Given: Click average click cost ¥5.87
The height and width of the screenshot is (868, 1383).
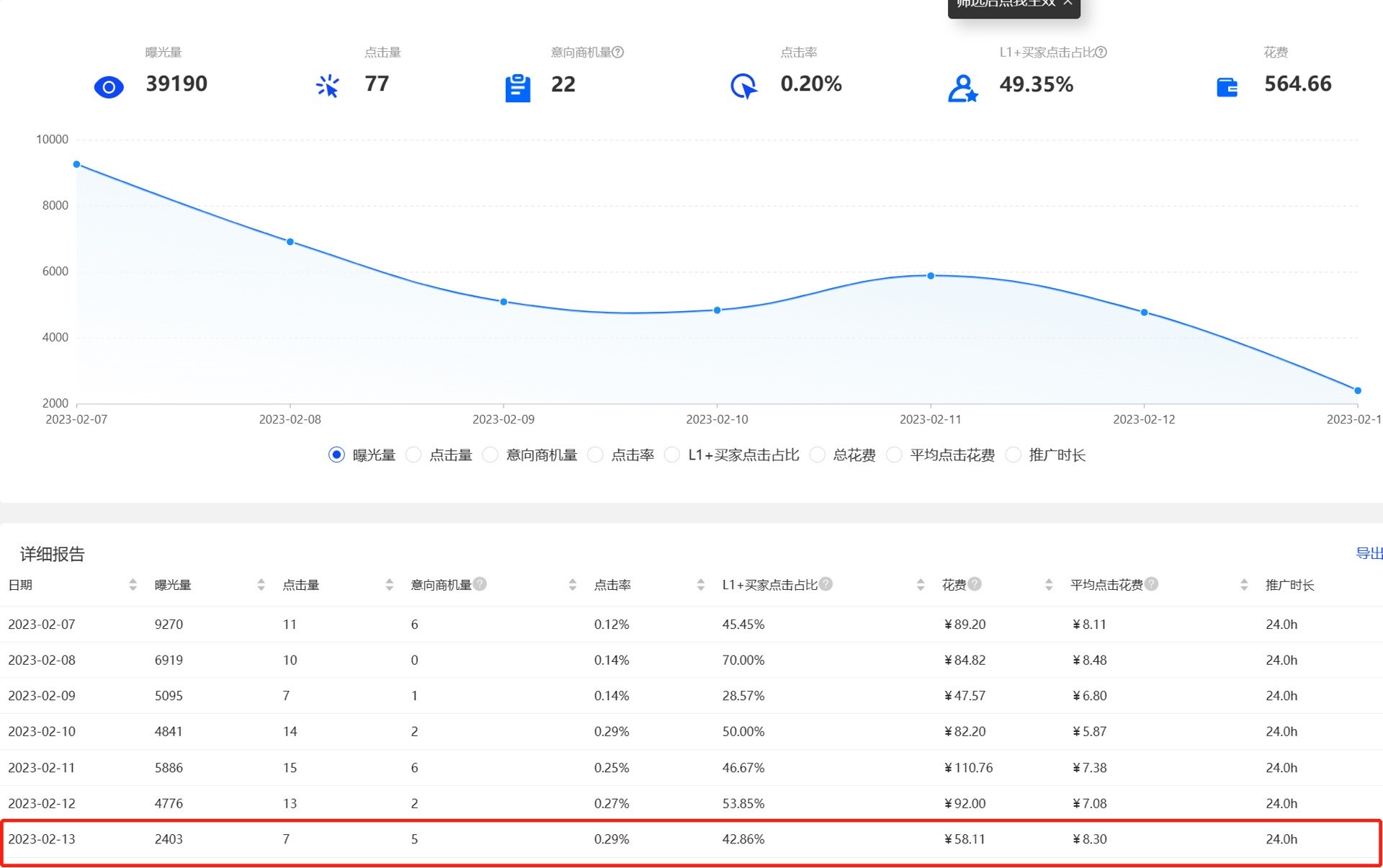Looking at the screenshot, I should [1089, 731].
